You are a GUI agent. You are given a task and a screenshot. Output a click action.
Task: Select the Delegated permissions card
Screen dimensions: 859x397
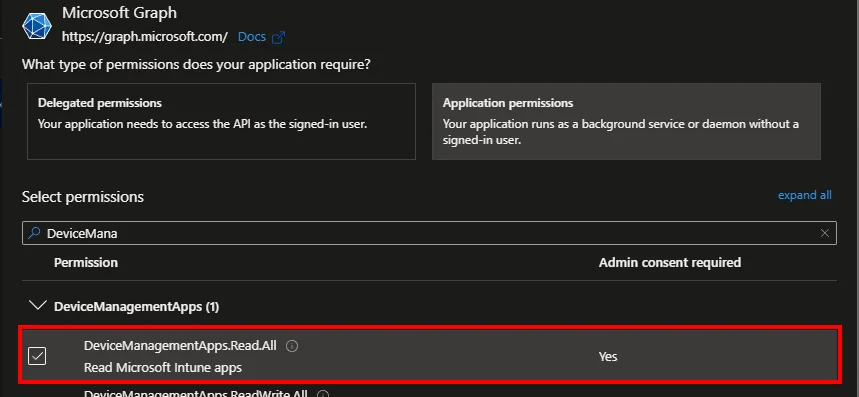tap(221, 122)
